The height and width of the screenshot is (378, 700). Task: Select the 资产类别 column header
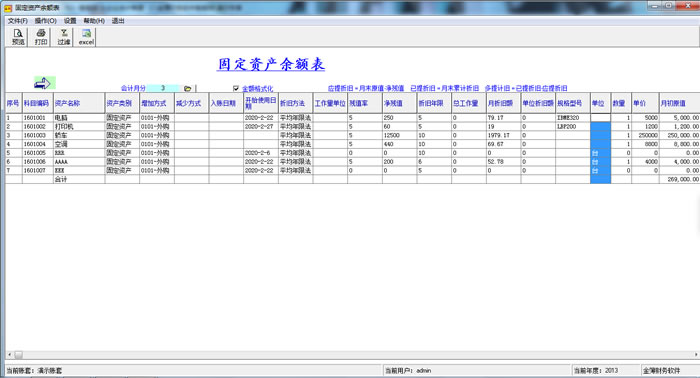pyautogui.click(x=122, y=103)
